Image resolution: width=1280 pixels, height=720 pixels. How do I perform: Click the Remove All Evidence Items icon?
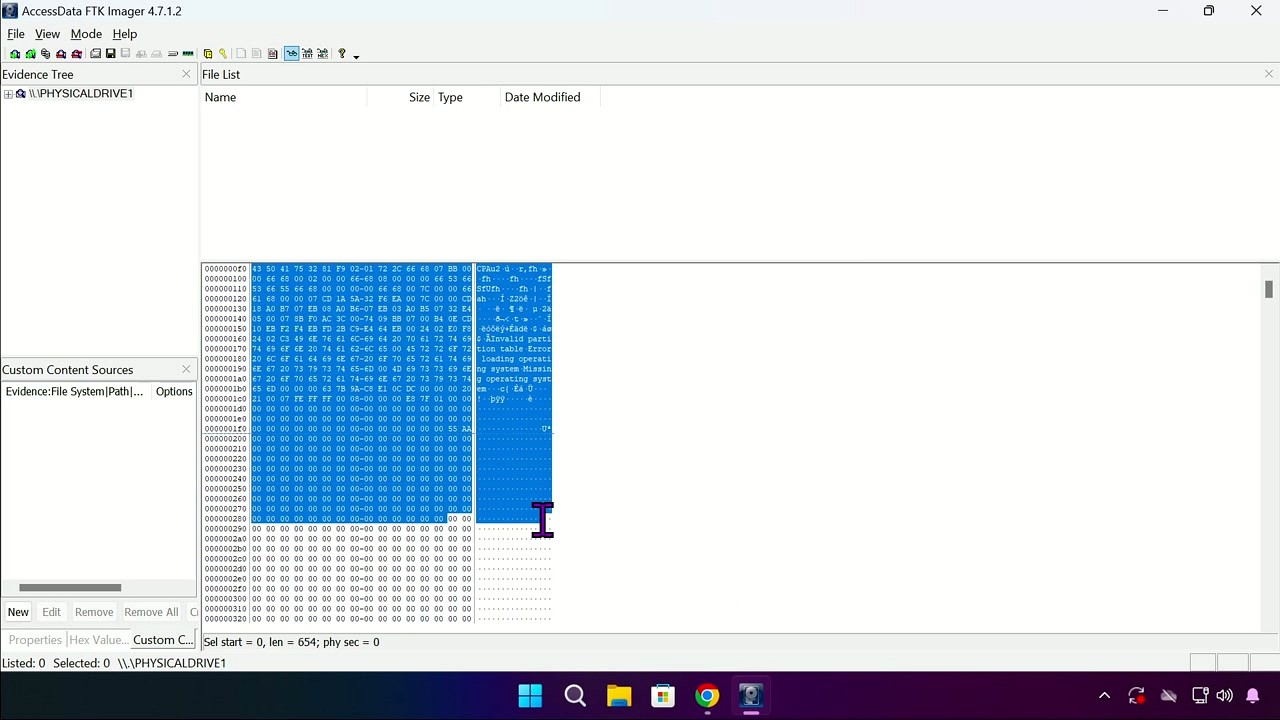[x=75, y=53]
